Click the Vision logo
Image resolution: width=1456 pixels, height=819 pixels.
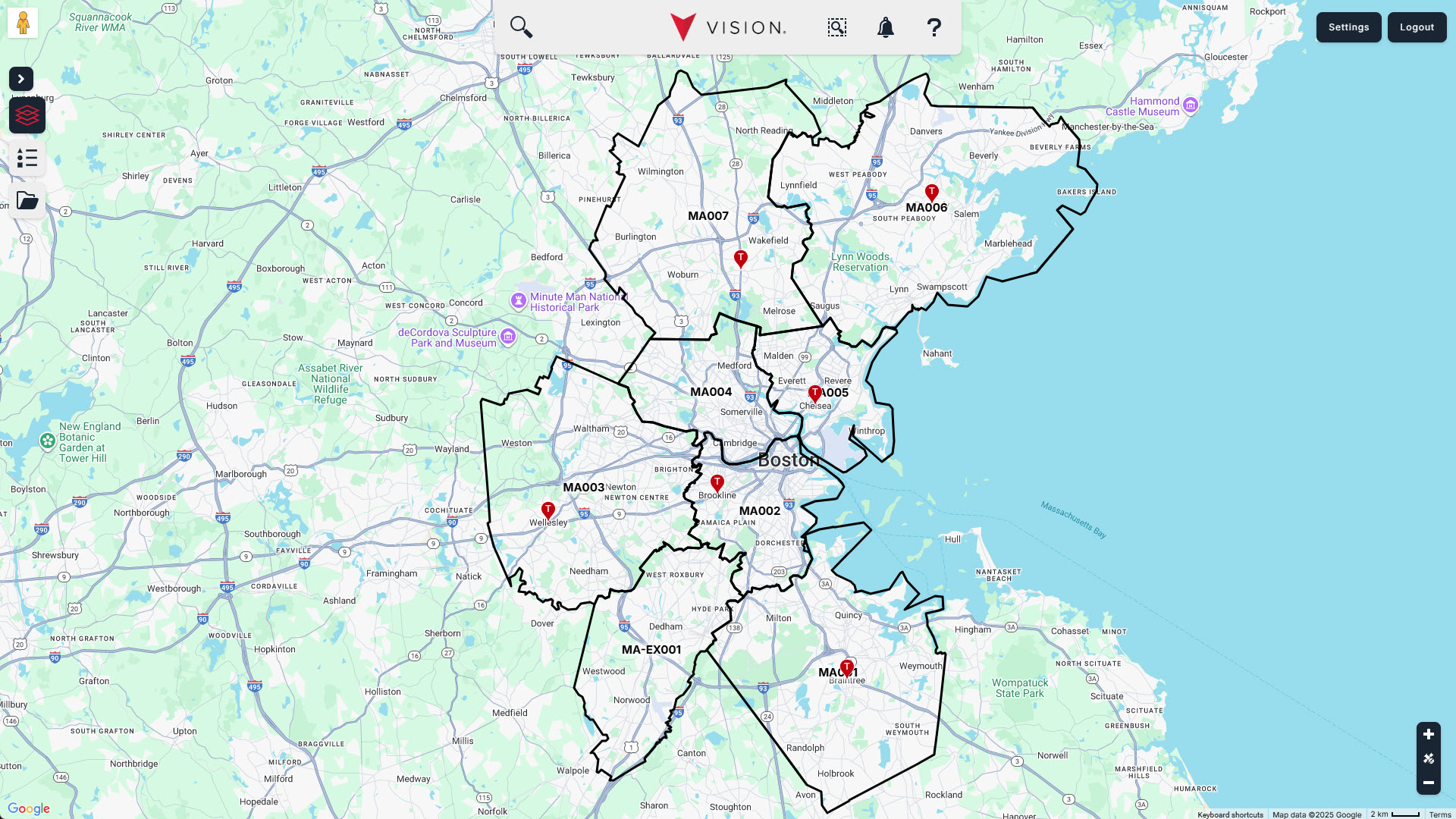pyautogui.click(x=728, y=27)
